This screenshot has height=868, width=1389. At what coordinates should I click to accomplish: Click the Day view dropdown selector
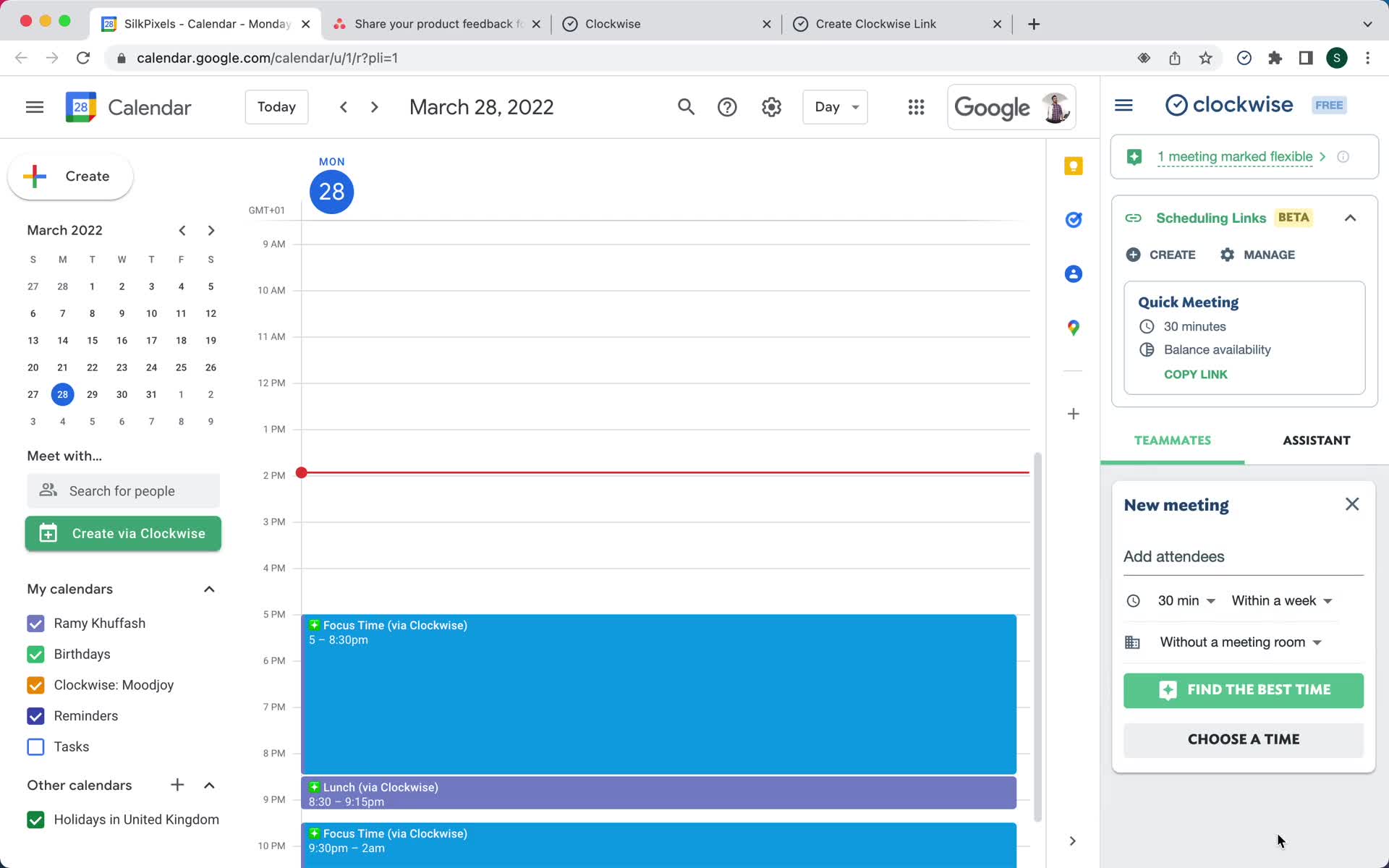[x=834, y=107]
